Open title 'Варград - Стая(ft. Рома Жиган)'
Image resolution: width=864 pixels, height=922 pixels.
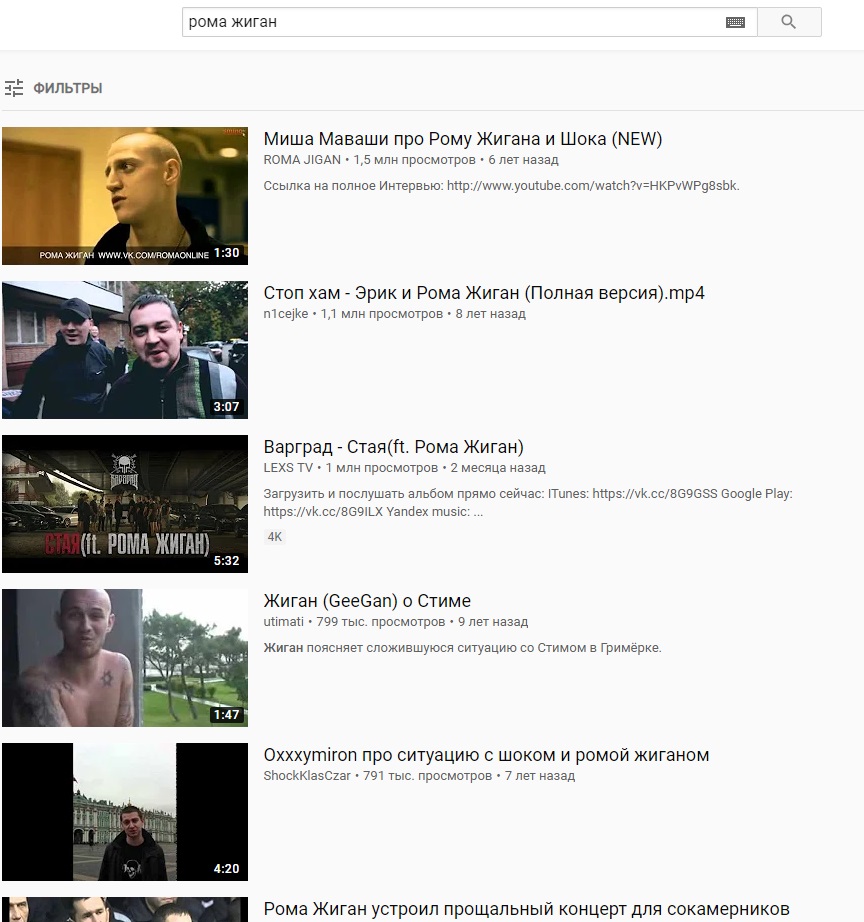pos(393,447)
